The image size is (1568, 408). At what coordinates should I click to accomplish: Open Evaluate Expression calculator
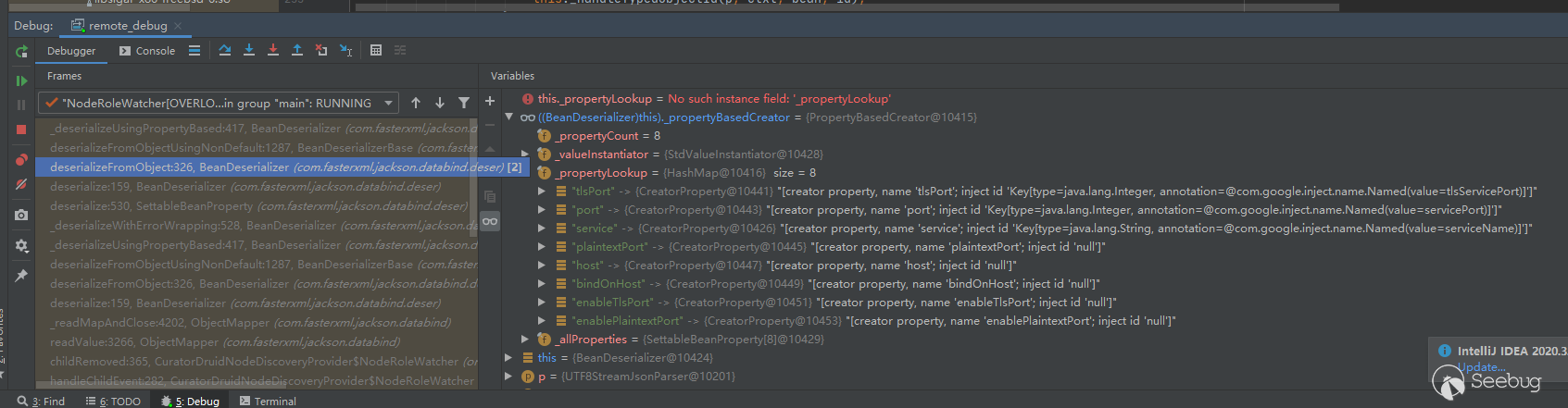[376, 50]
